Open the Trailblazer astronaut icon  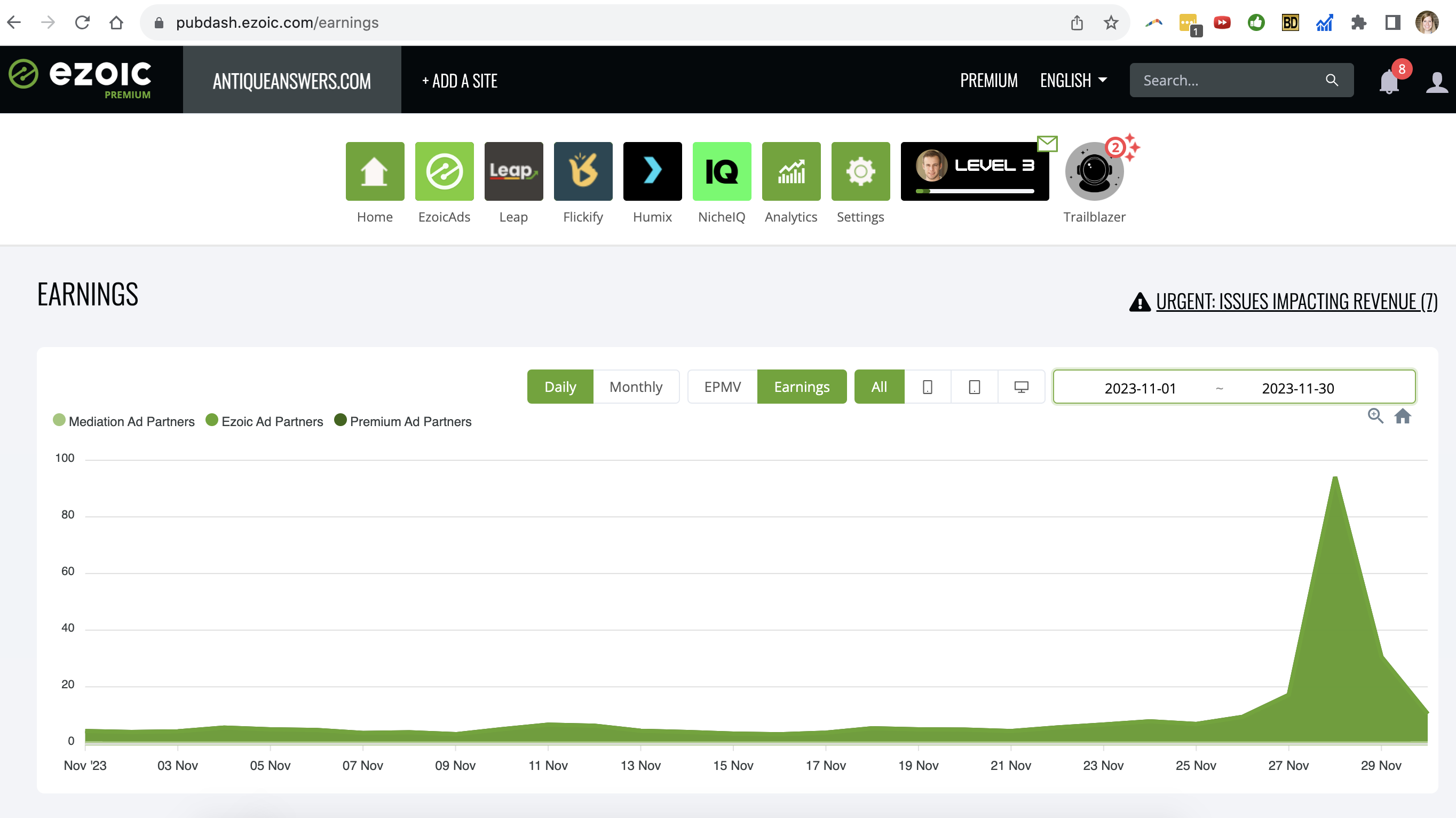1094,171
